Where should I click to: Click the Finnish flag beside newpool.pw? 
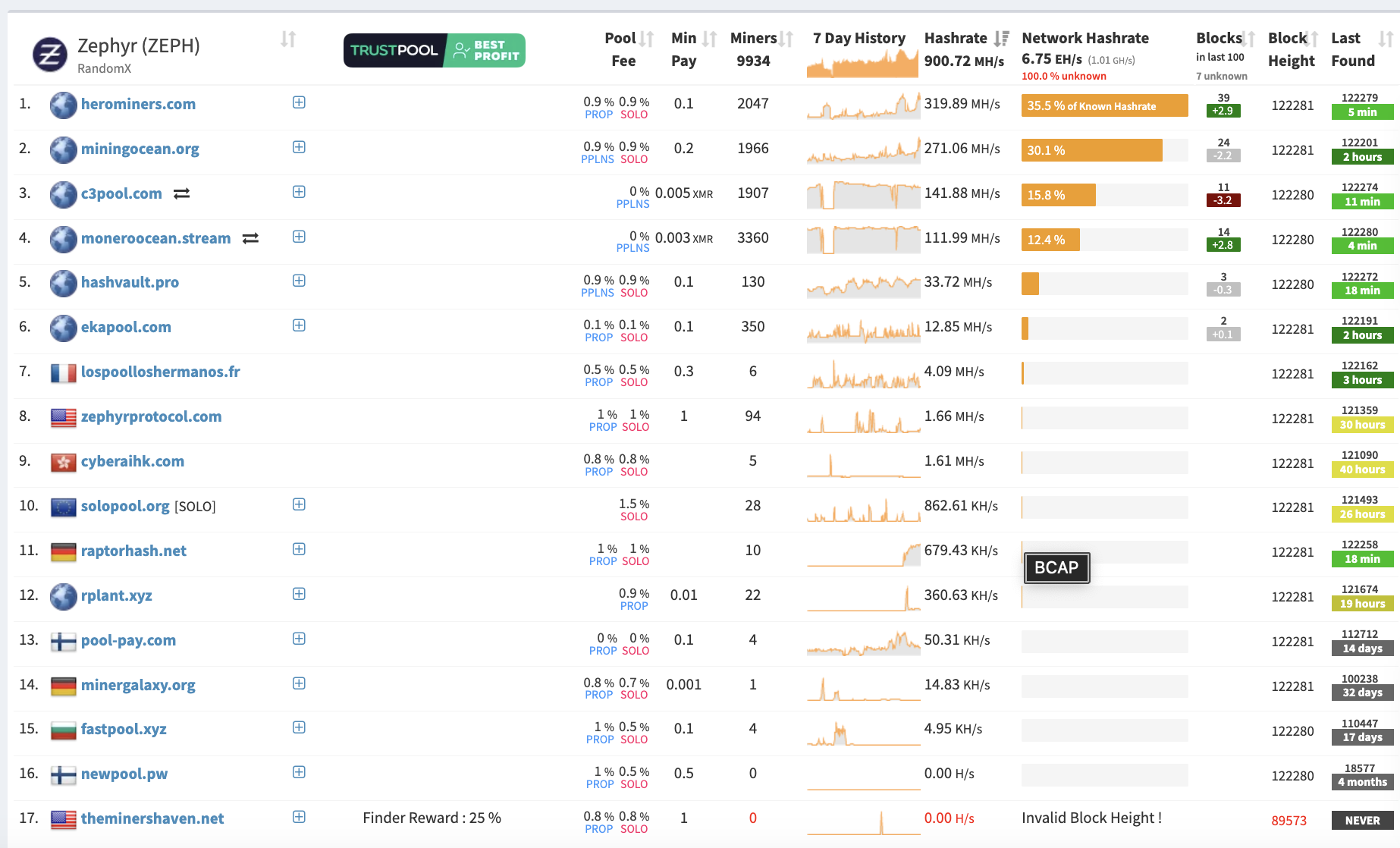click(64, 774)
